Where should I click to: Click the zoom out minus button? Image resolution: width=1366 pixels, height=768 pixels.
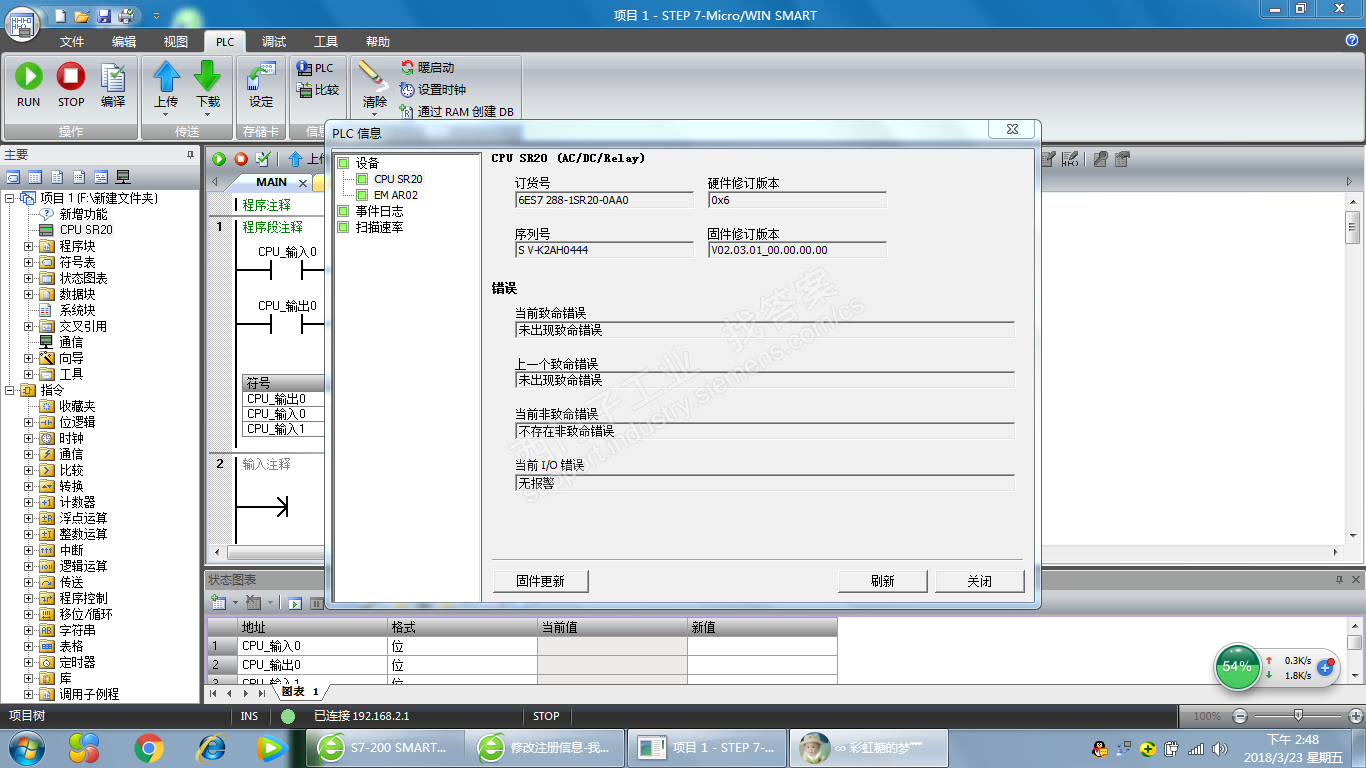(x=1240, y=716)
